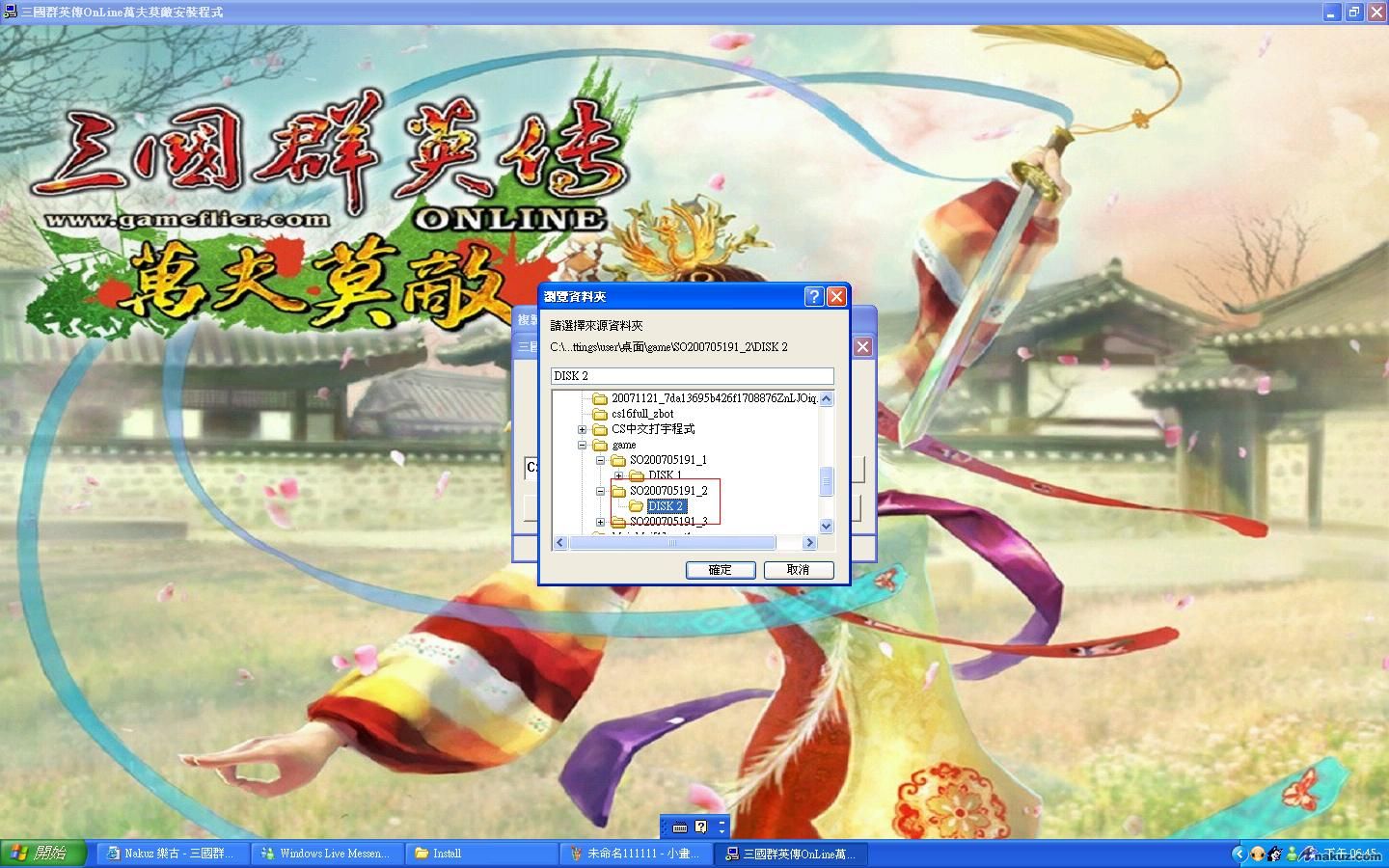
Task: Expand the CS中文打字程式 folder node
Action: (x=582, y=429)
